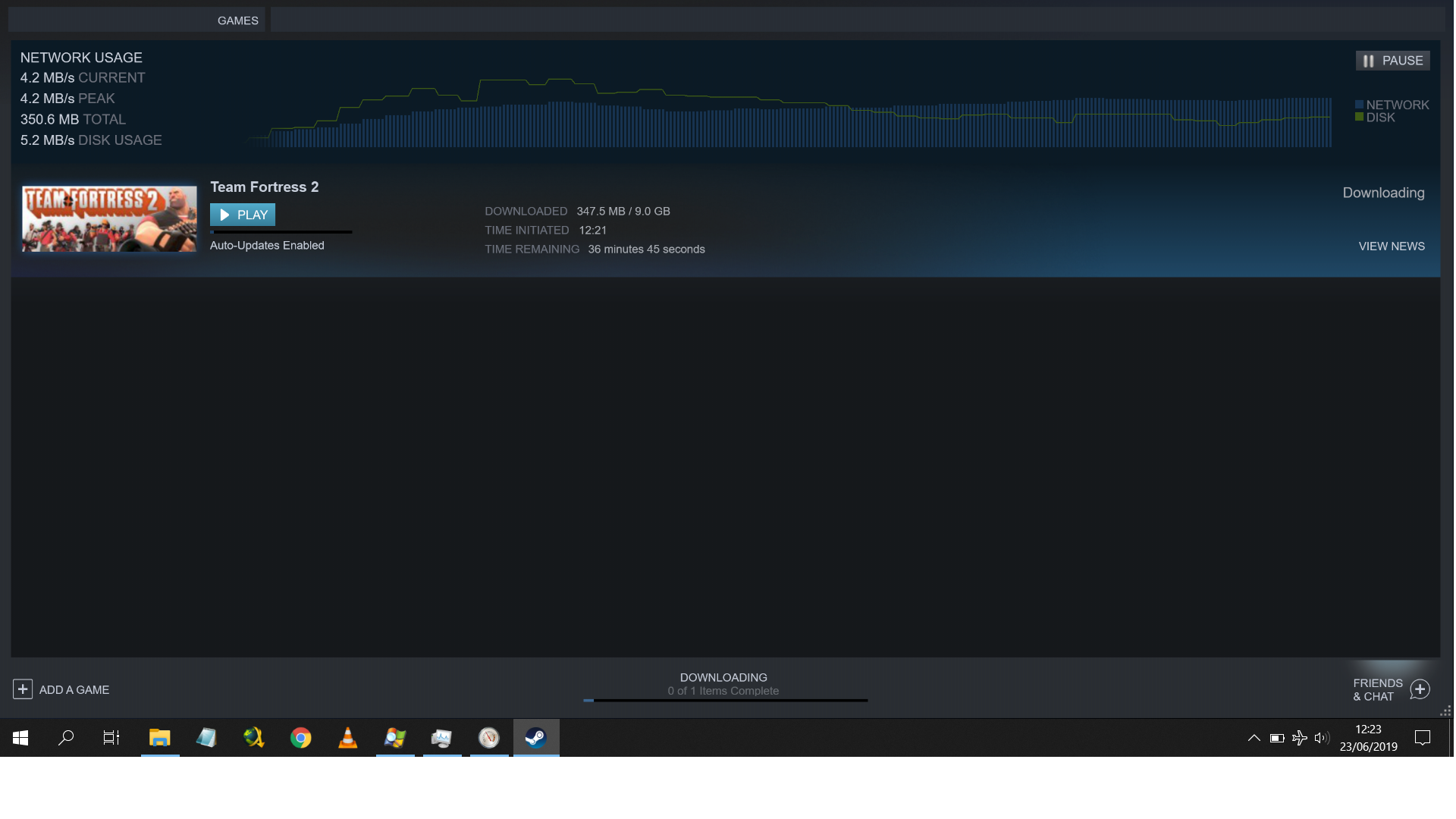
Task: Click the DOWNLOADING status text
Action: coord(723,677)
